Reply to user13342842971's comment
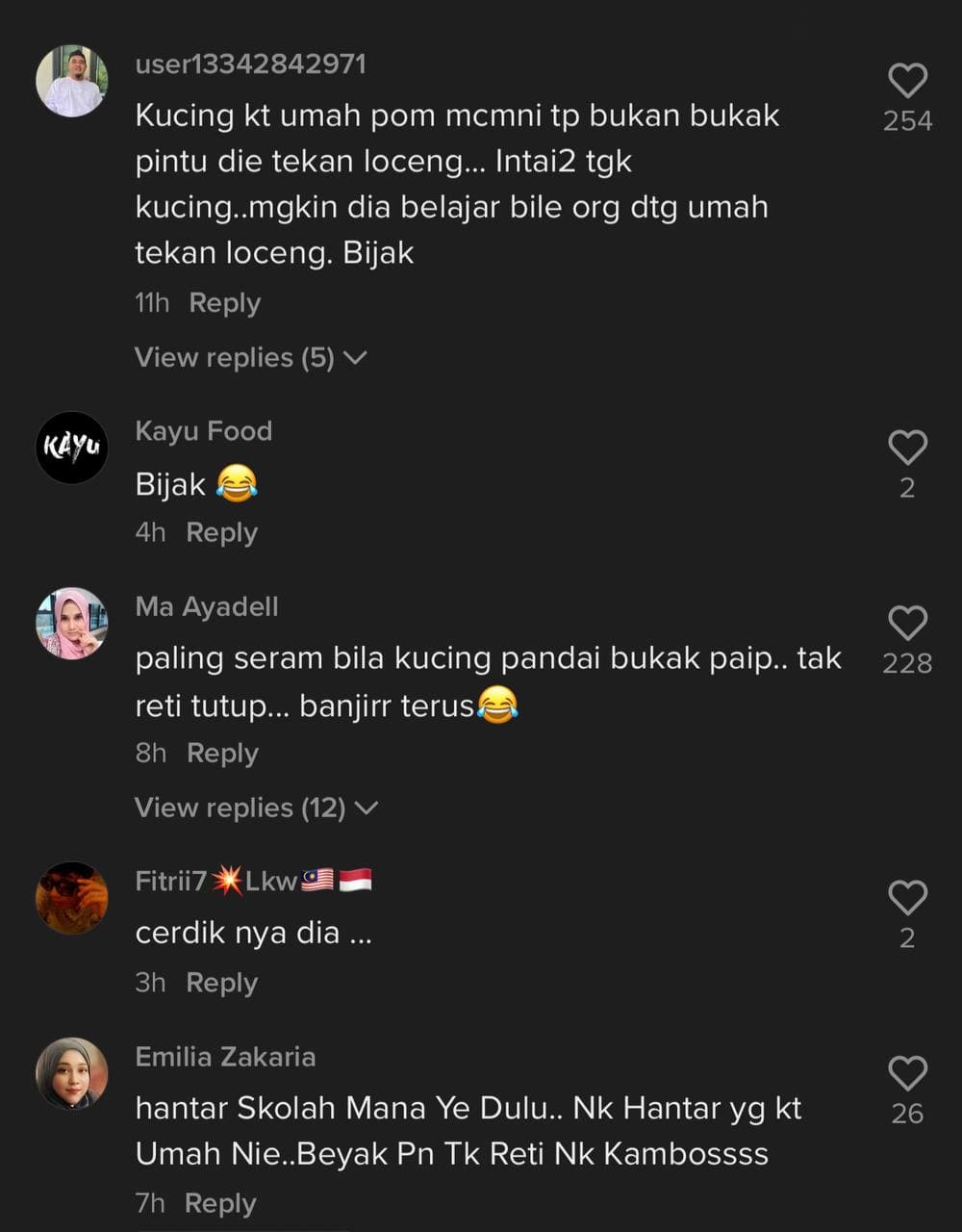962x1232 pixels. point(225,303)
